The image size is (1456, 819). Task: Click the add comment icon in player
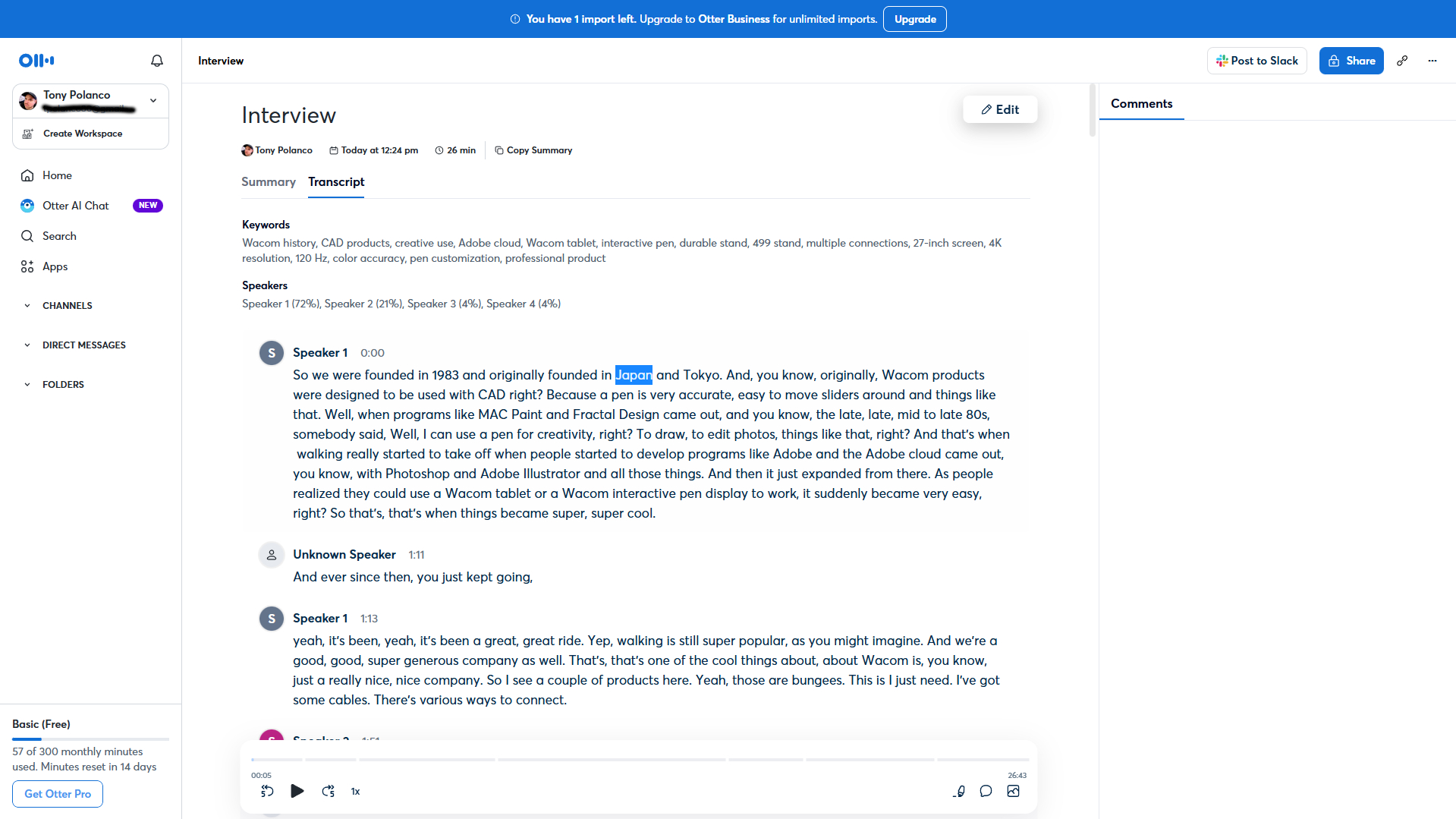point(986,791)
